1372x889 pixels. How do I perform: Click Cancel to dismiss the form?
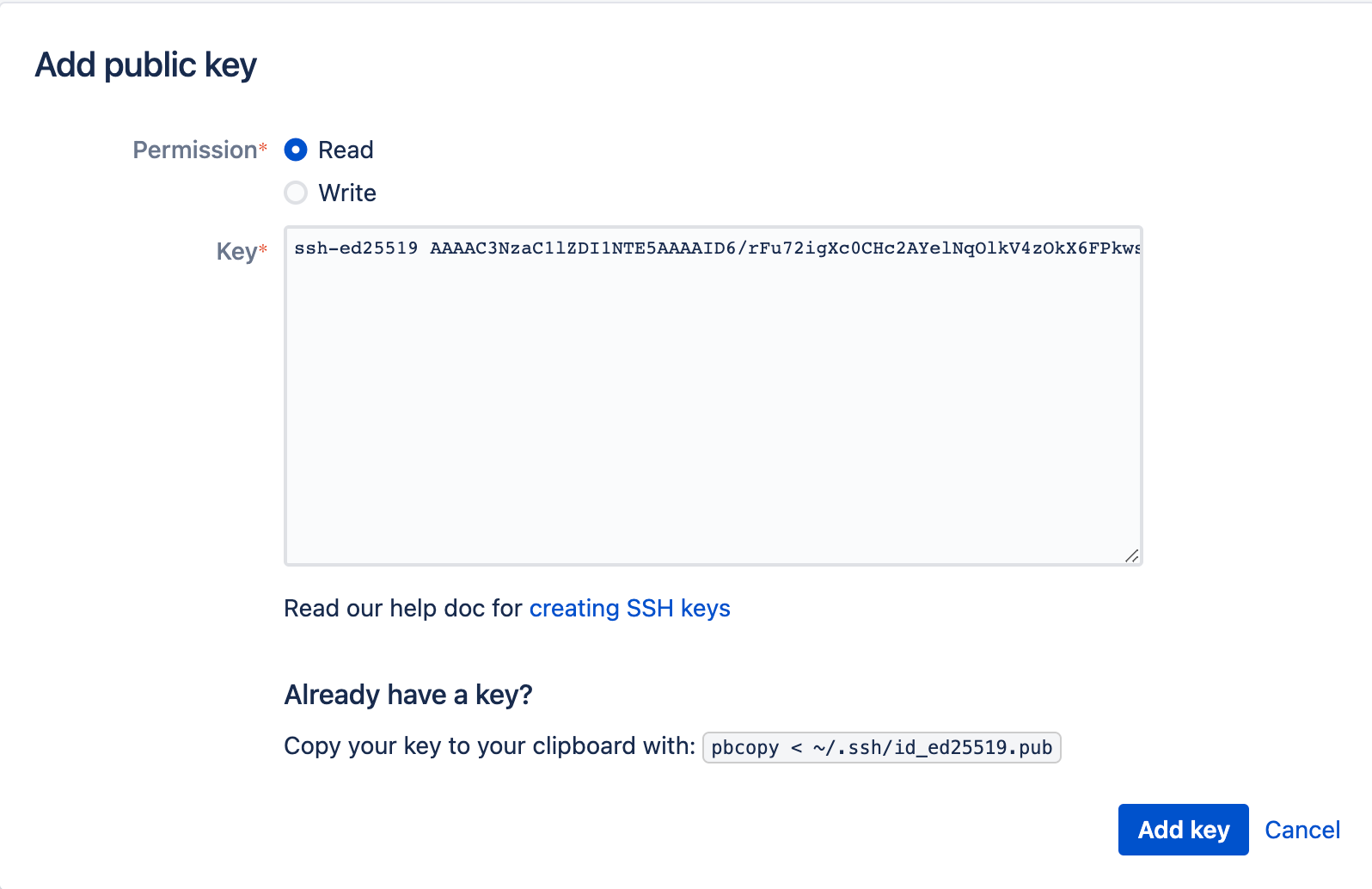[1302, 830]
